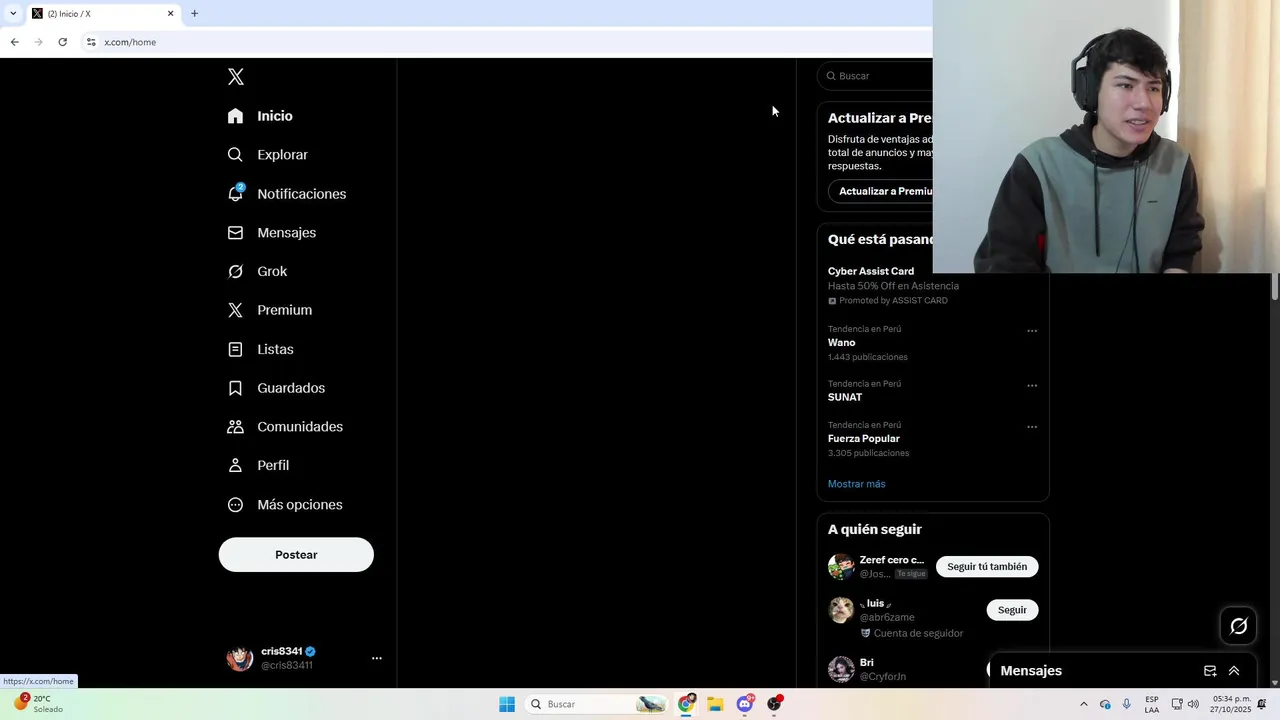Open Listas icon in sidebar
The width and height of the screenshot is (1280, 720).
[235, 349]
